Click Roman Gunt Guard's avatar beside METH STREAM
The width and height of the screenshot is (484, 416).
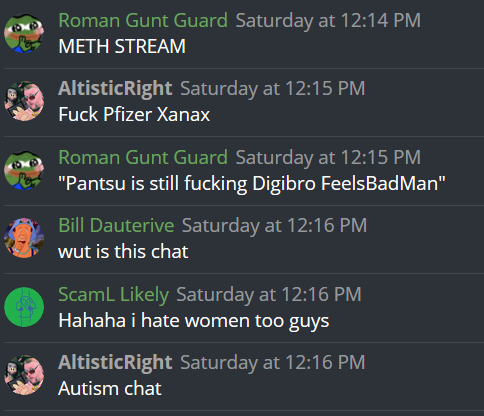[24, 33]
